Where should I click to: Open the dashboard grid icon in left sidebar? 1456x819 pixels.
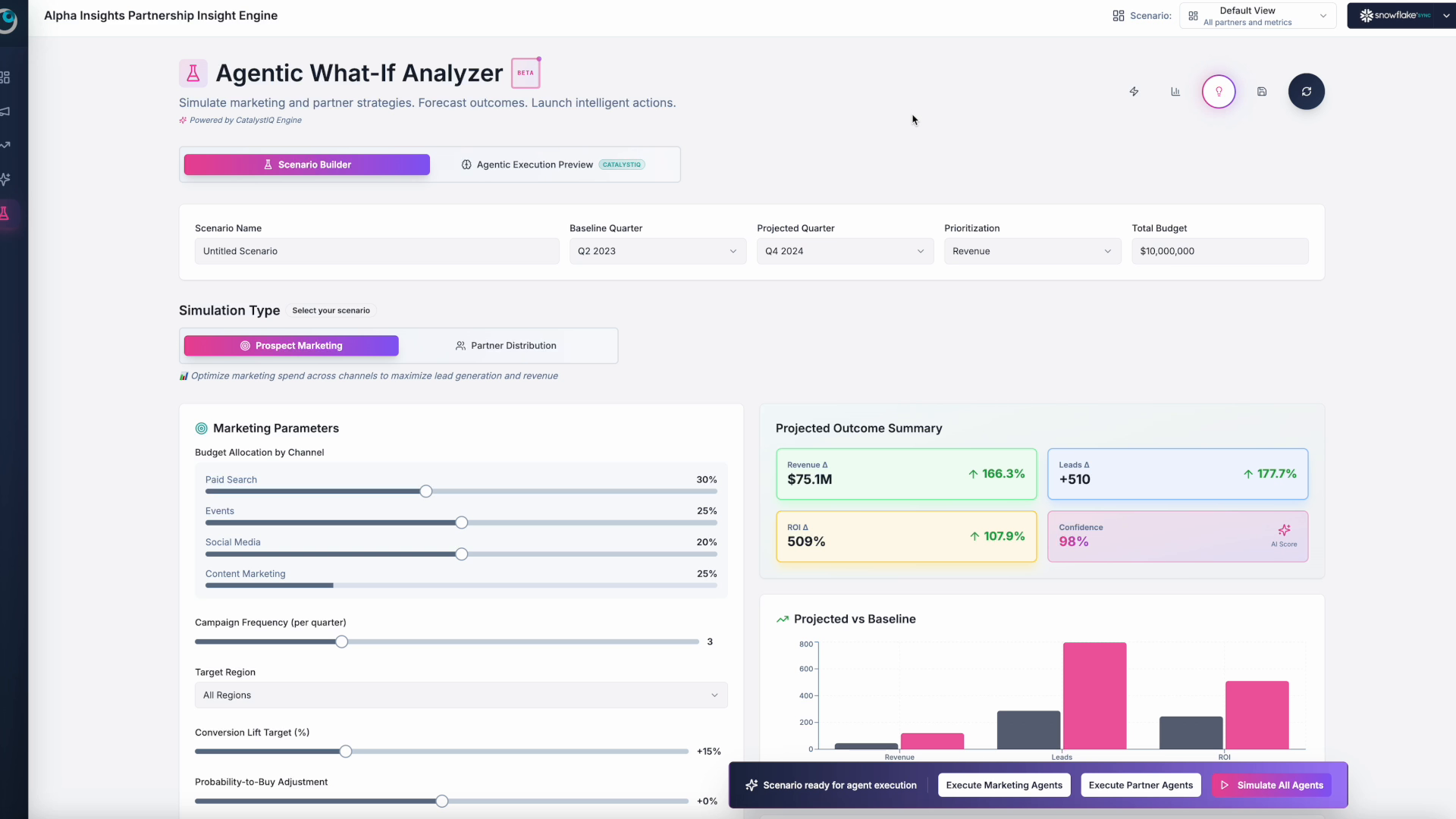(x=6, y=77)
